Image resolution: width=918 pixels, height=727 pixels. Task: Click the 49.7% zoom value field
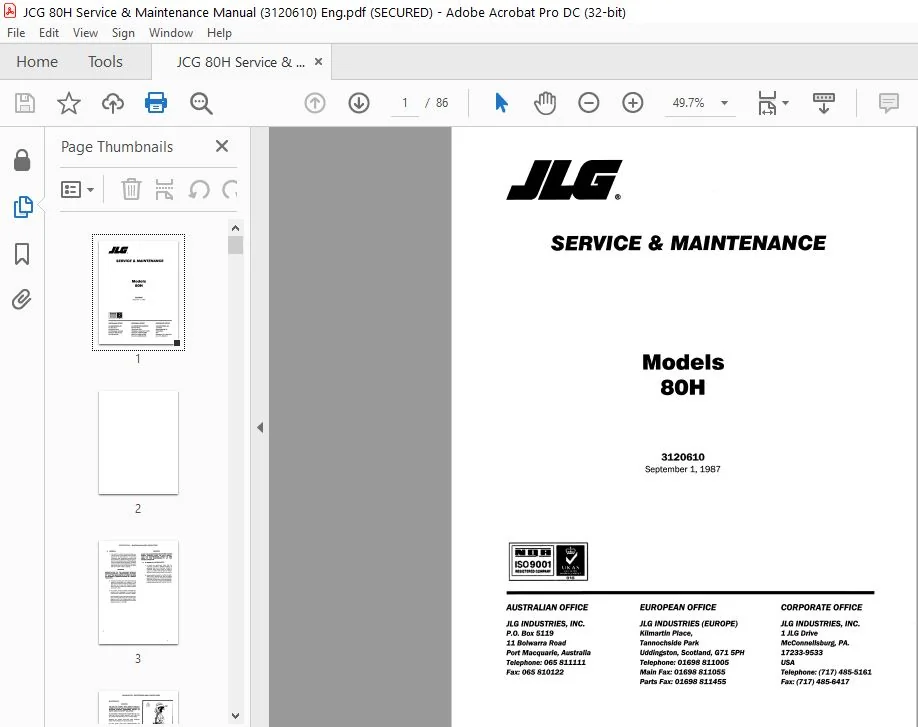point(688,103)
